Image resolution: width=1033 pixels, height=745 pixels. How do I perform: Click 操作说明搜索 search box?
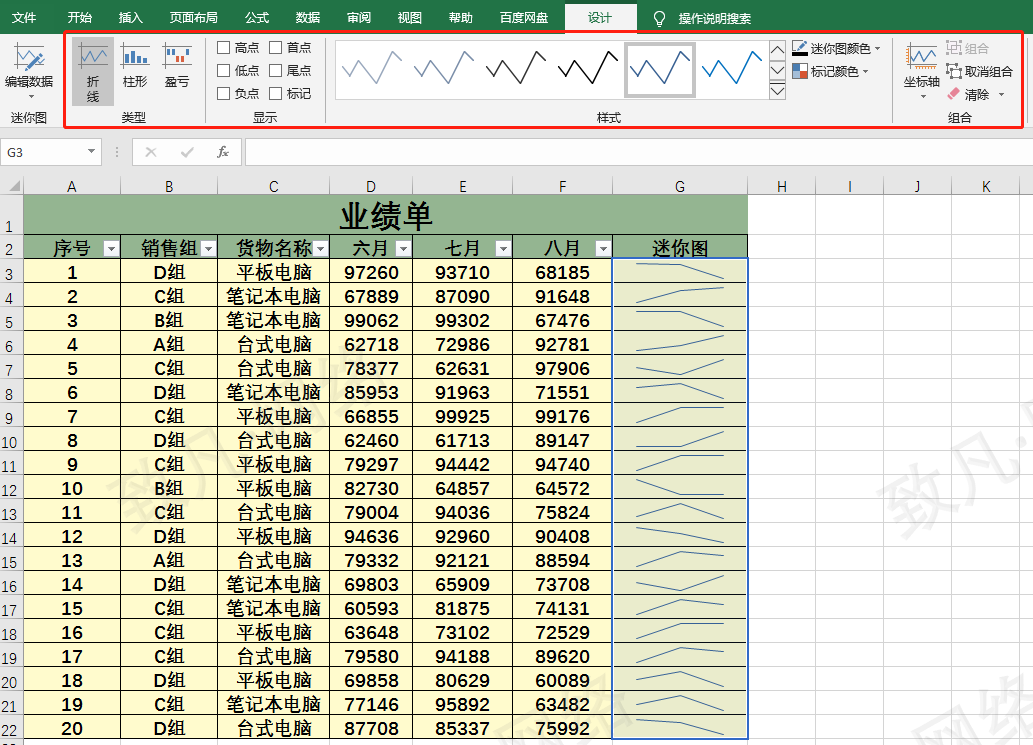[x=715, y=18]
